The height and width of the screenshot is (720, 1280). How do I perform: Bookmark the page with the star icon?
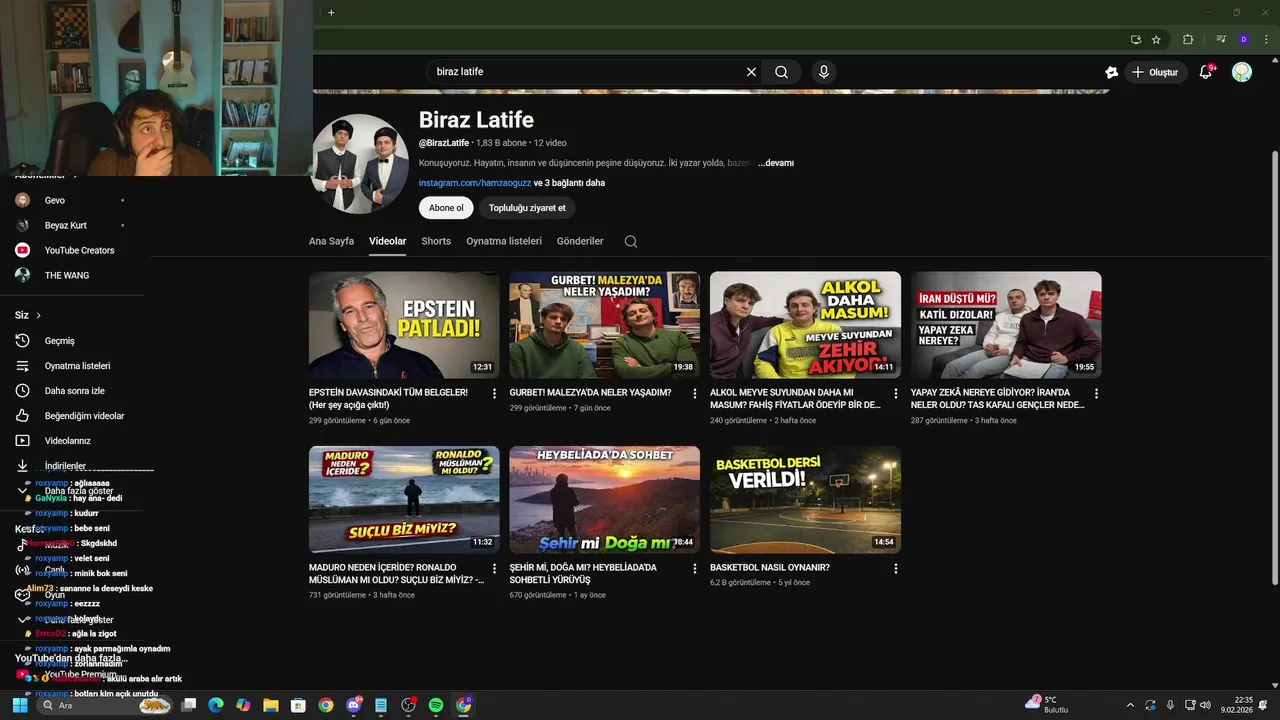pos(1156,40)
